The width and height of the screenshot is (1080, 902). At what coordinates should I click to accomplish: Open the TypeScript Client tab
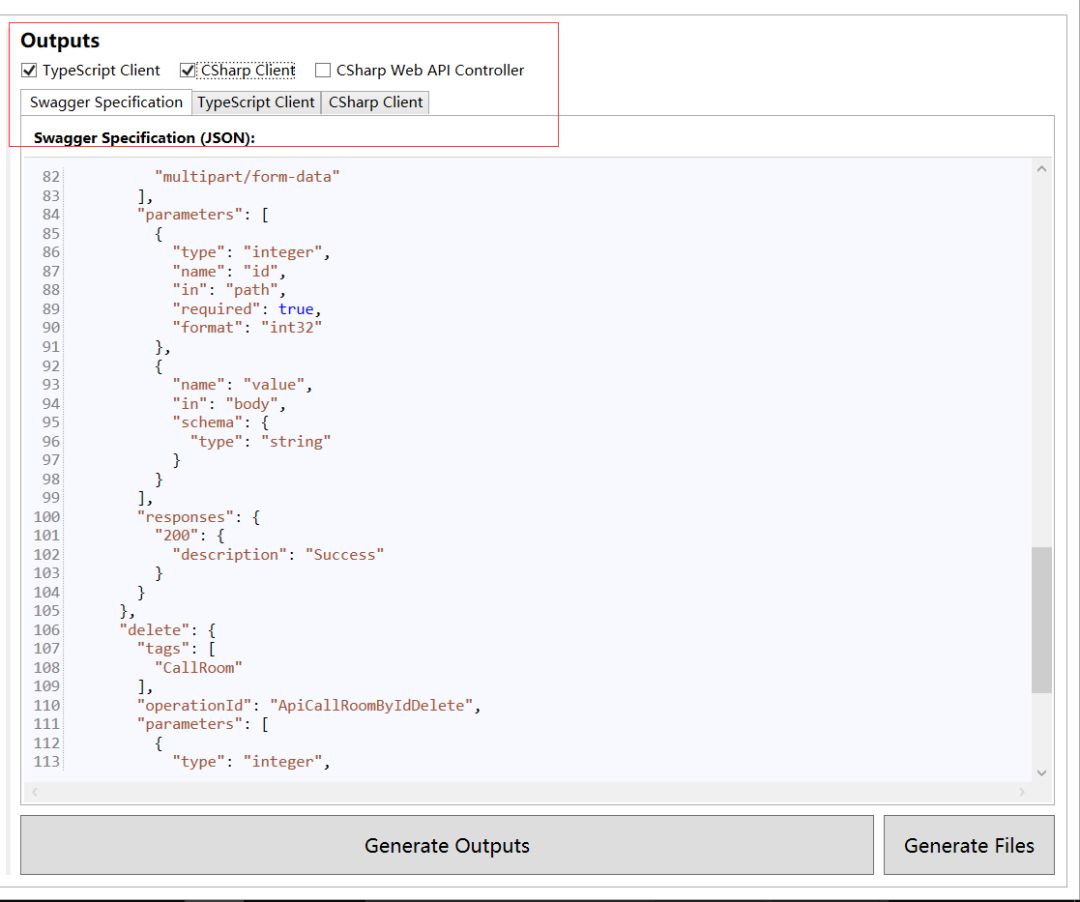pyautogui.click(x=256, y=102)
